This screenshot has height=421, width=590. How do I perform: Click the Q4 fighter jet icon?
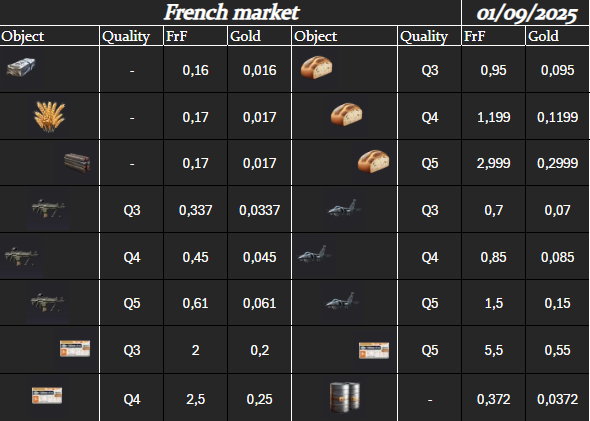(x=314, y=254)
